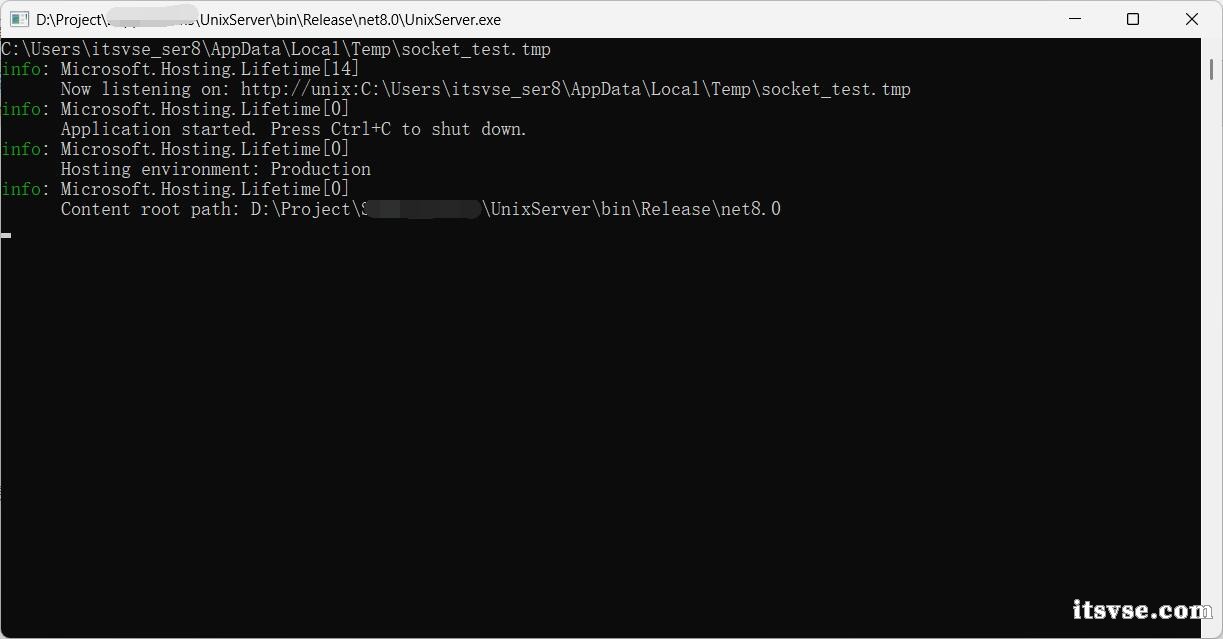The image size is (1223, 639).
Task: Click the 'Application started. Press Ctrl+C' line
Action: click(x=293, y=129)
